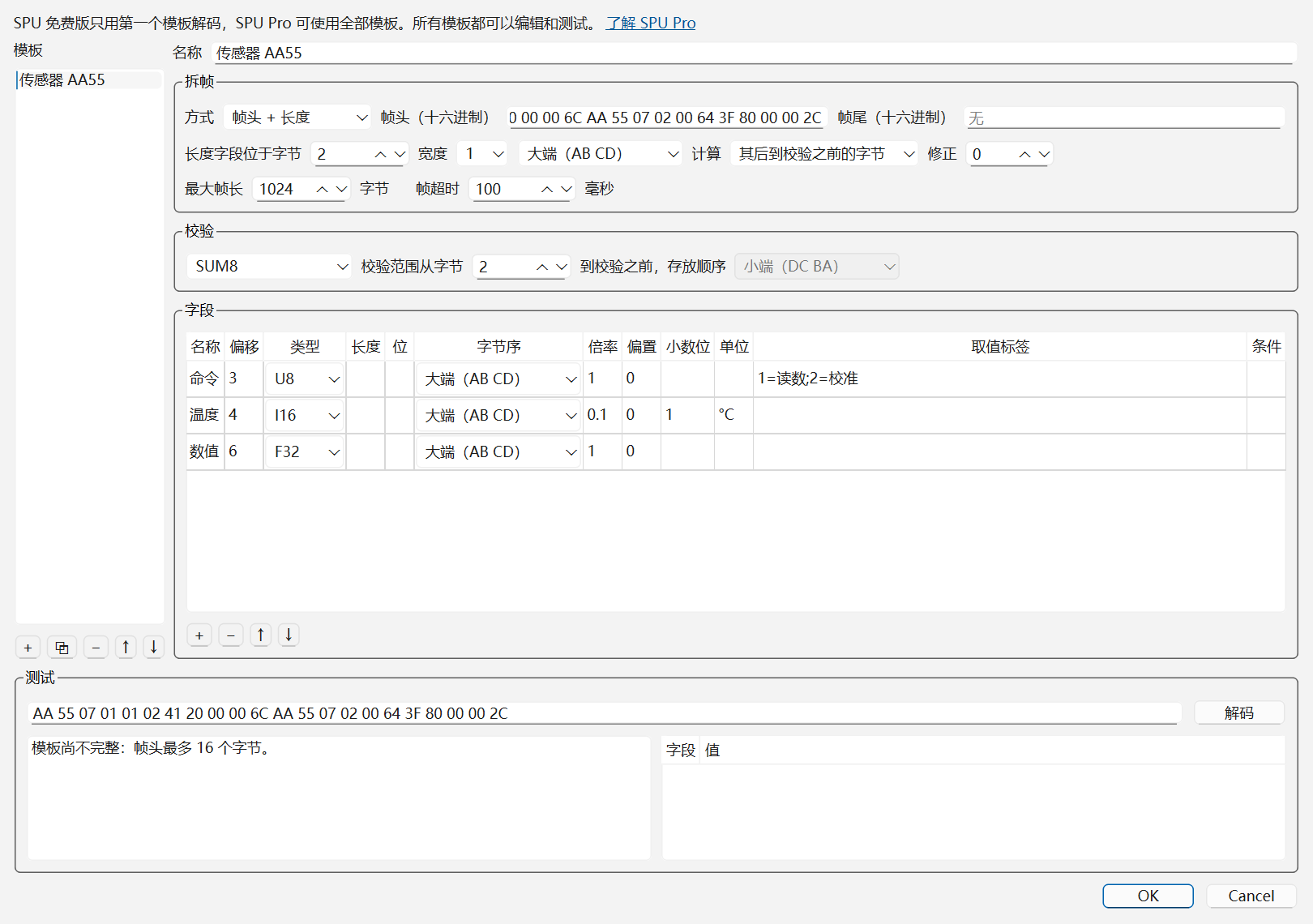The image size is (1313, 924).
Task: Click the 解码 decode button
Action: click(1238, 712)
